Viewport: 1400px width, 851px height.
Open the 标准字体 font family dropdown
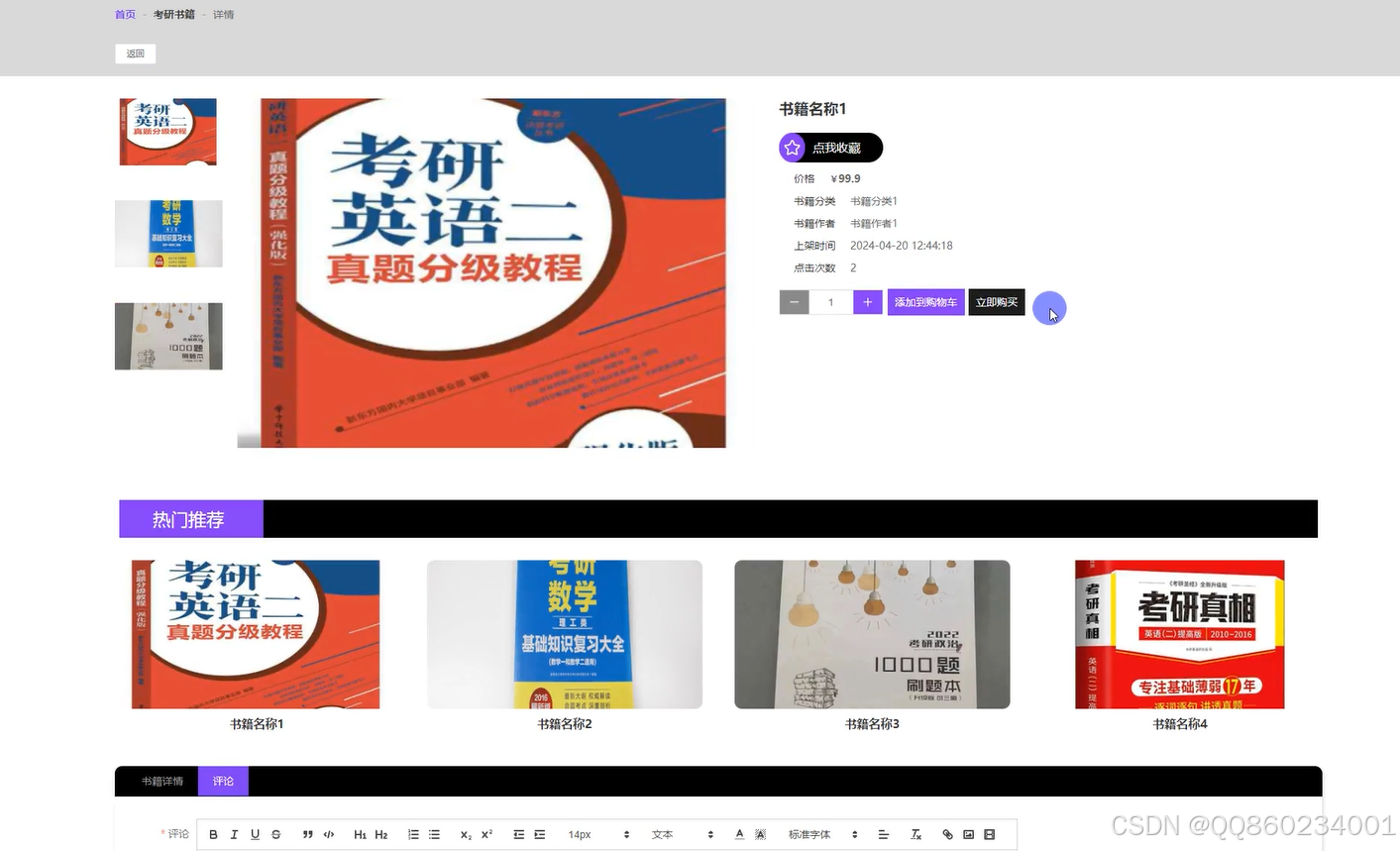tap(822, 834)
